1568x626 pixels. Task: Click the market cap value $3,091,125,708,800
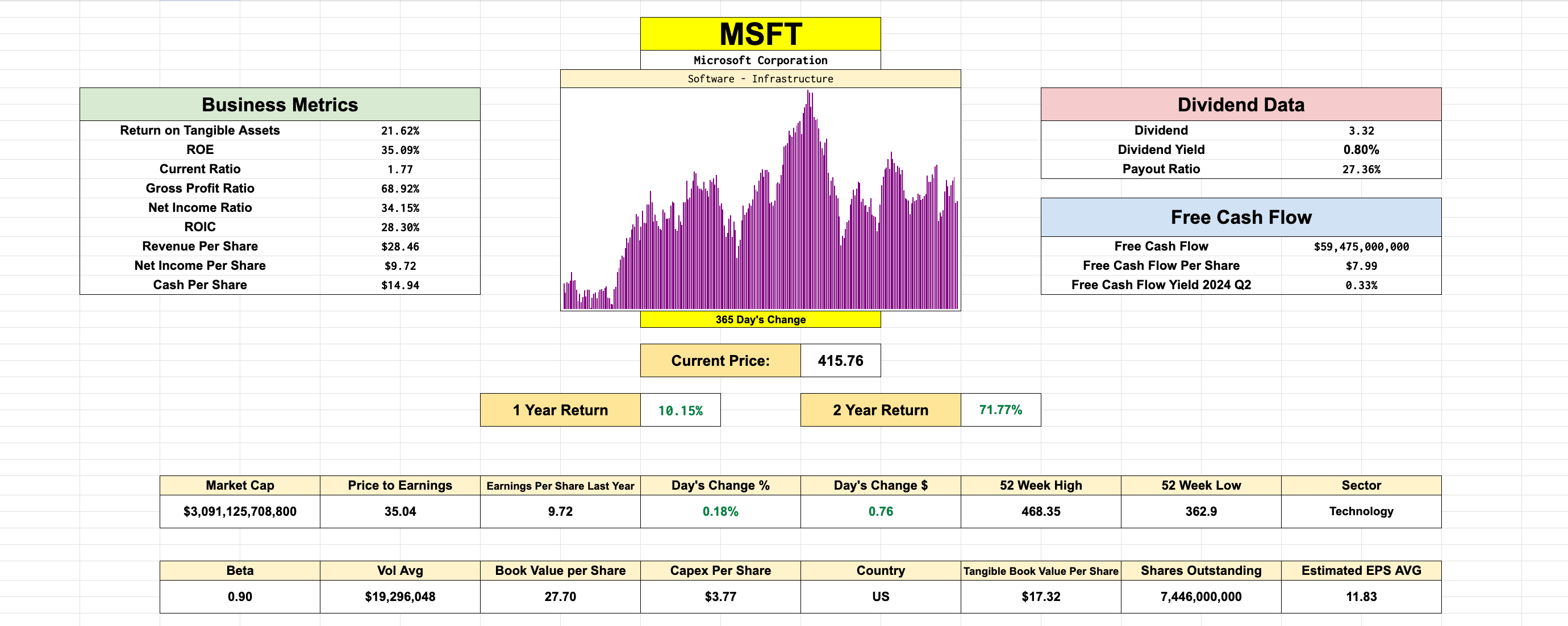(x=240, y=512)
